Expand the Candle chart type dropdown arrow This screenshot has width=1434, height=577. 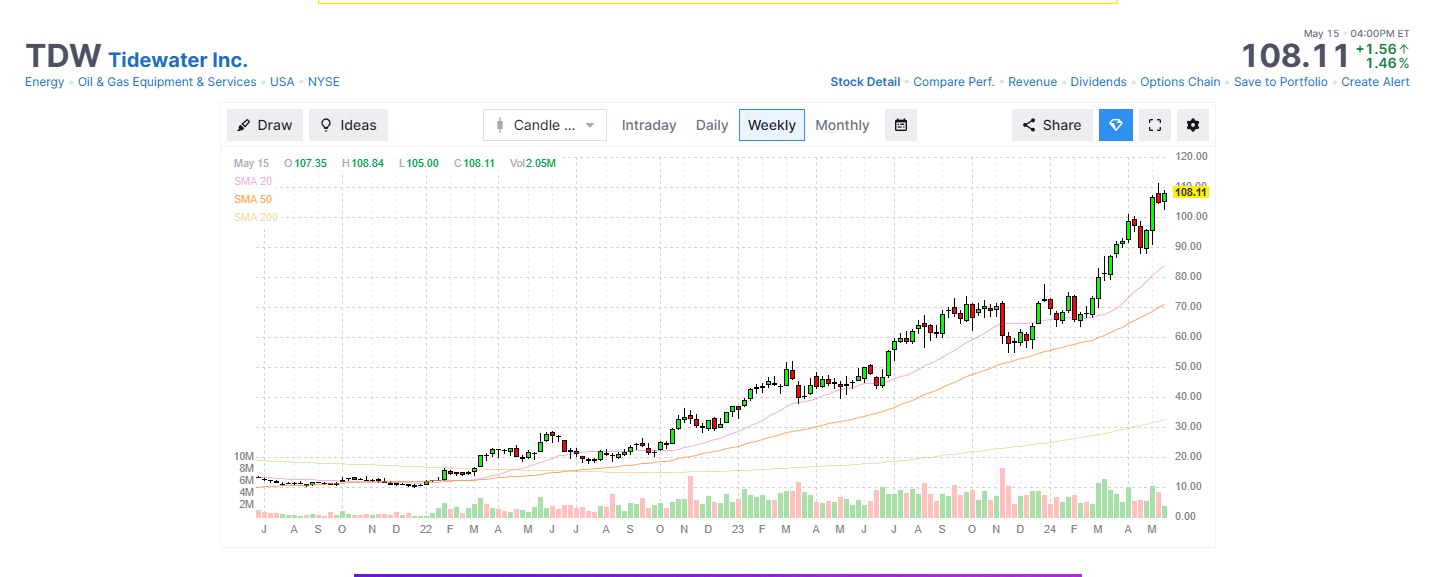point(590,125)
